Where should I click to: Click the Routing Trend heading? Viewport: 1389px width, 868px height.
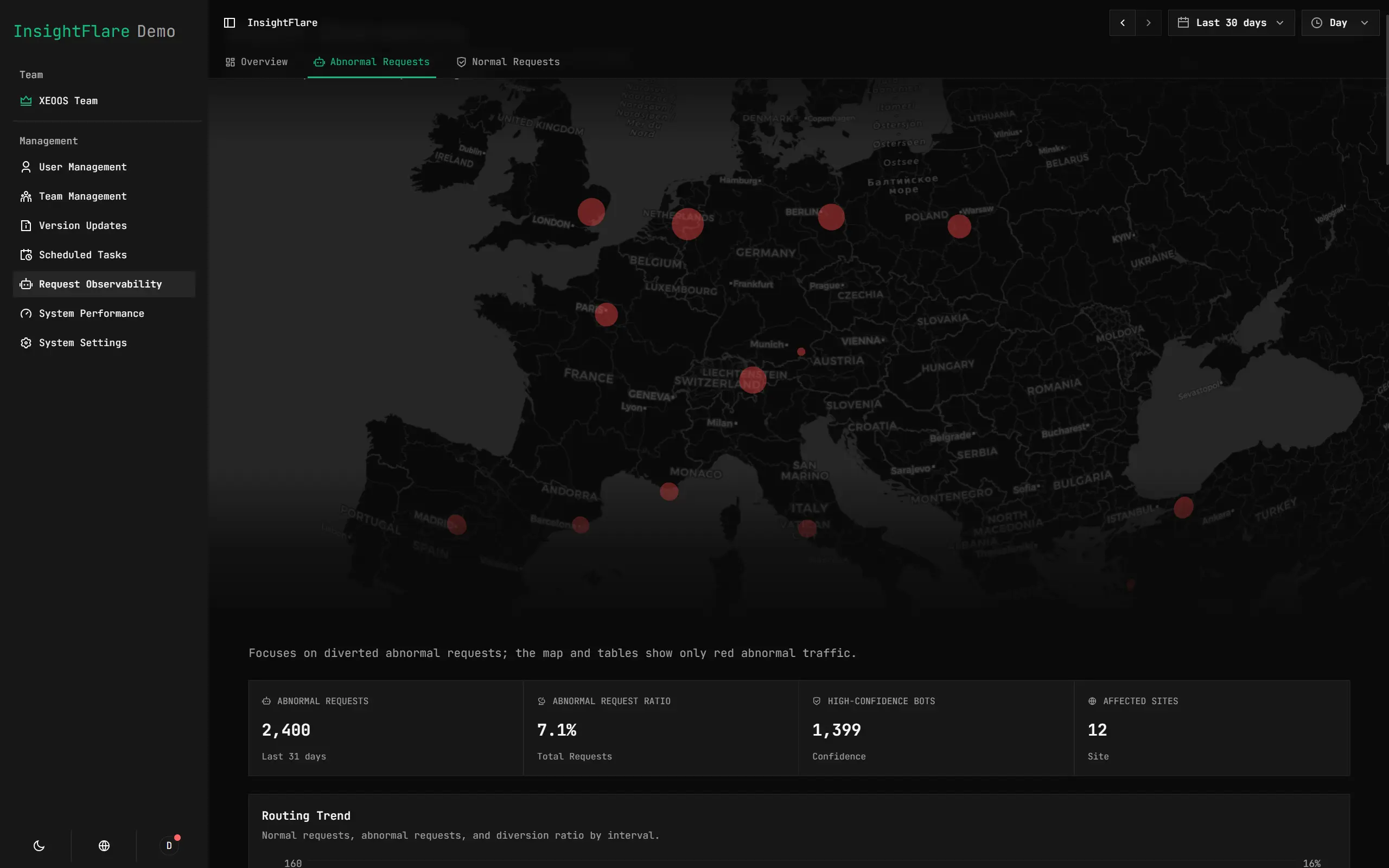[x=306, y=816]
